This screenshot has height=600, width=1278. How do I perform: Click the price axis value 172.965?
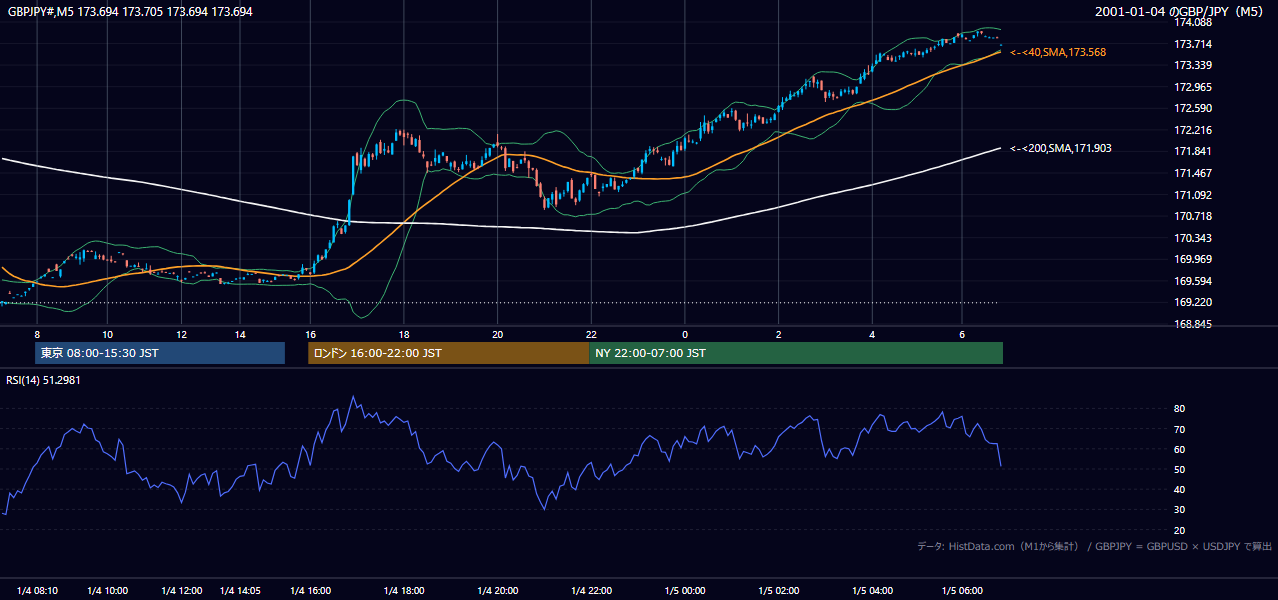[x=1192, y=87]
